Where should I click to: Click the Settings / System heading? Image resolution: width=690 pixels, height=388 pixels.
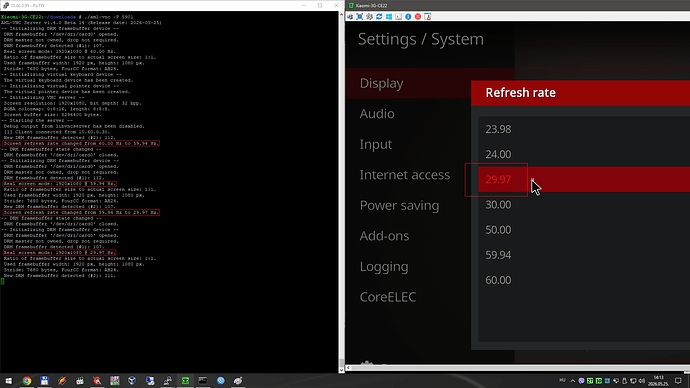421,39
